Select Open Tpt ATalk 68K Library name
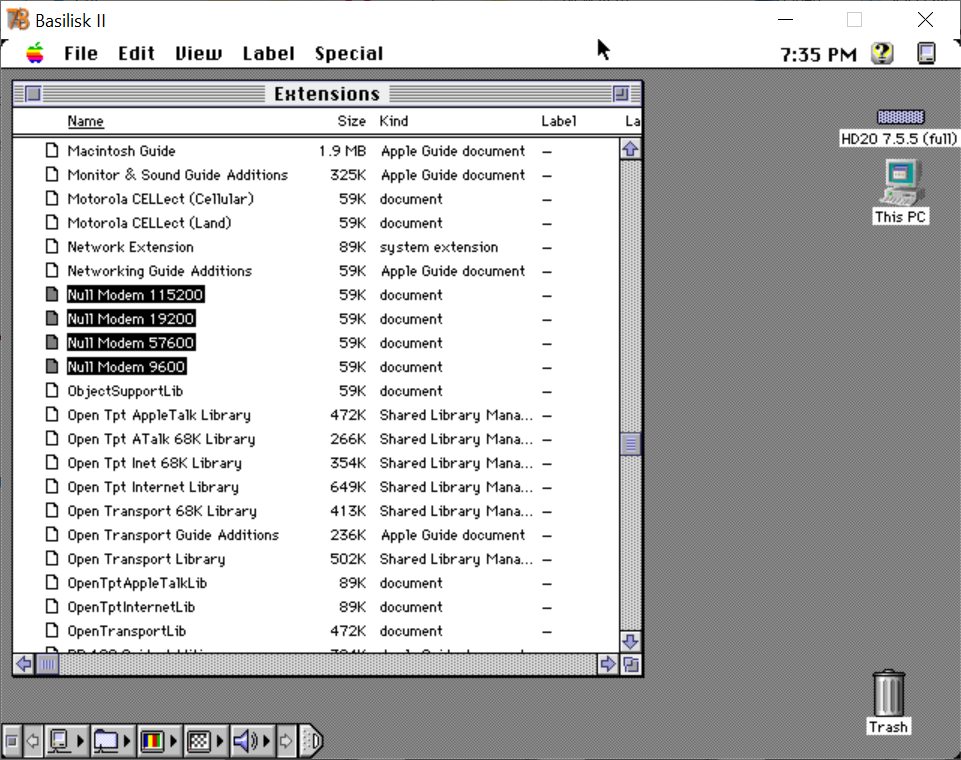 [161, 439]
